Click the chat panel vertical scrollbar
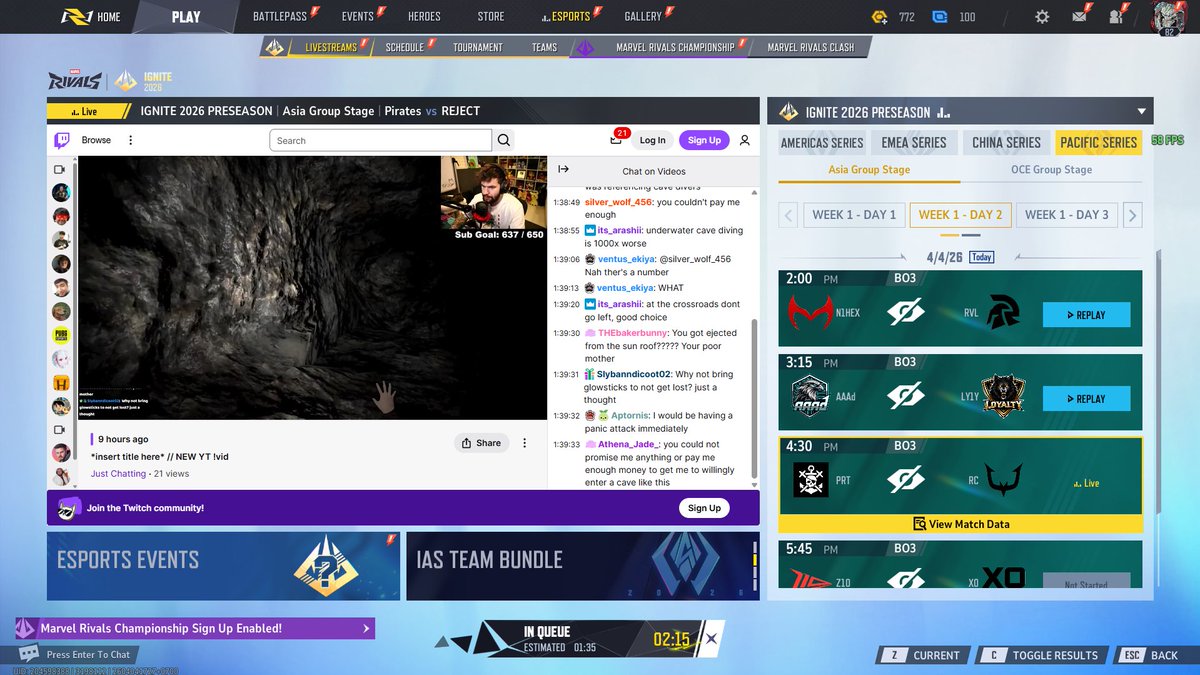The image size is (1200, 675). pos(755,398)
